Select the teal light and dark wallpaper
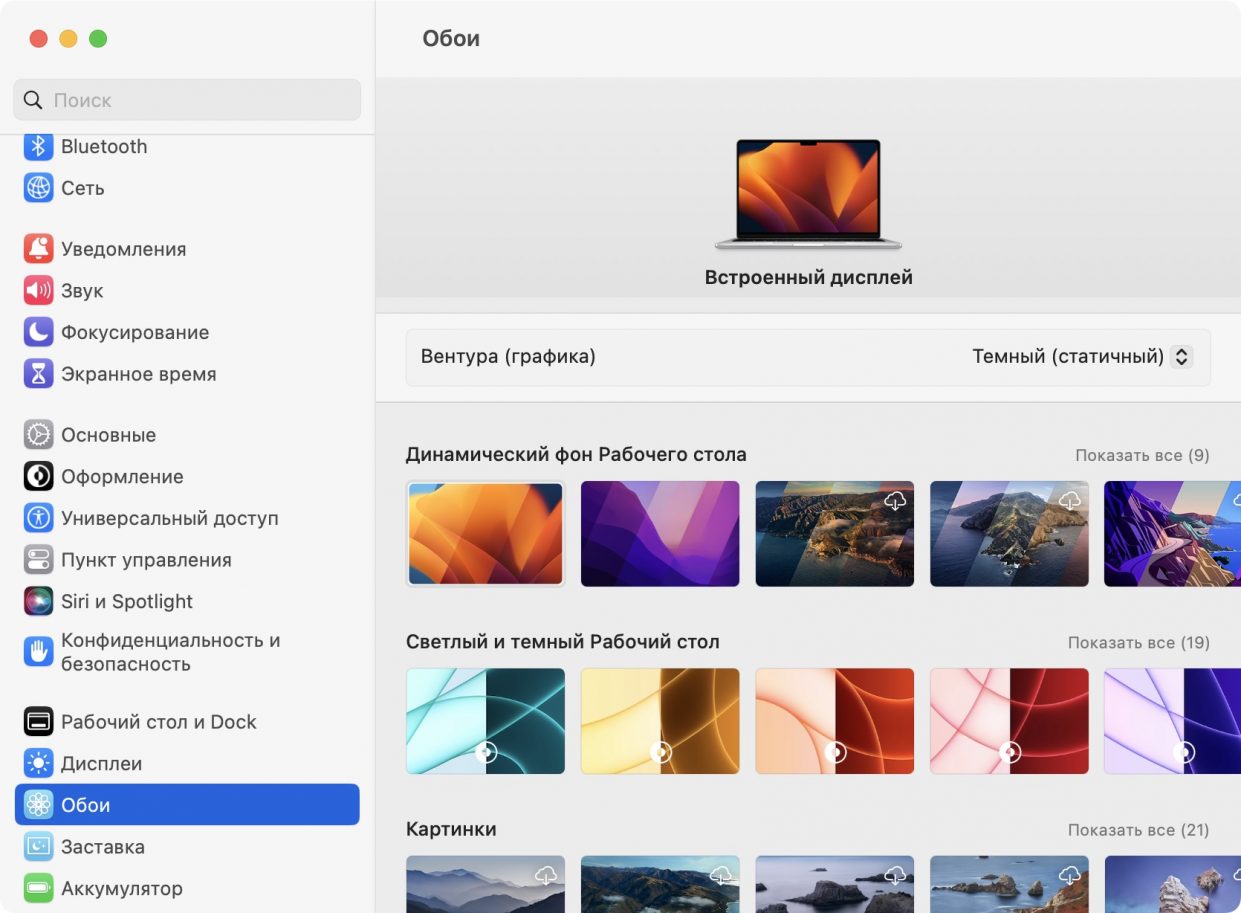 485,721
